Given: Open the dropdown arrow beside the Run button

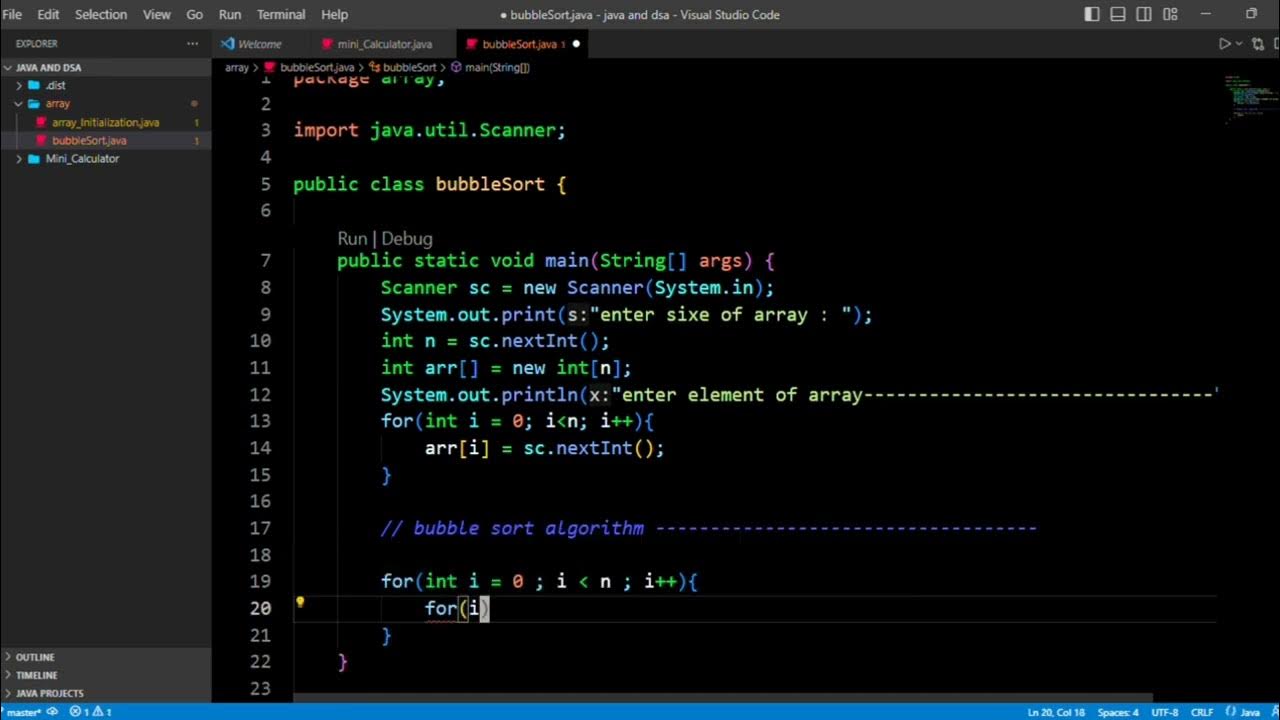Looking at the screenshot, I should click(1239, 44).
